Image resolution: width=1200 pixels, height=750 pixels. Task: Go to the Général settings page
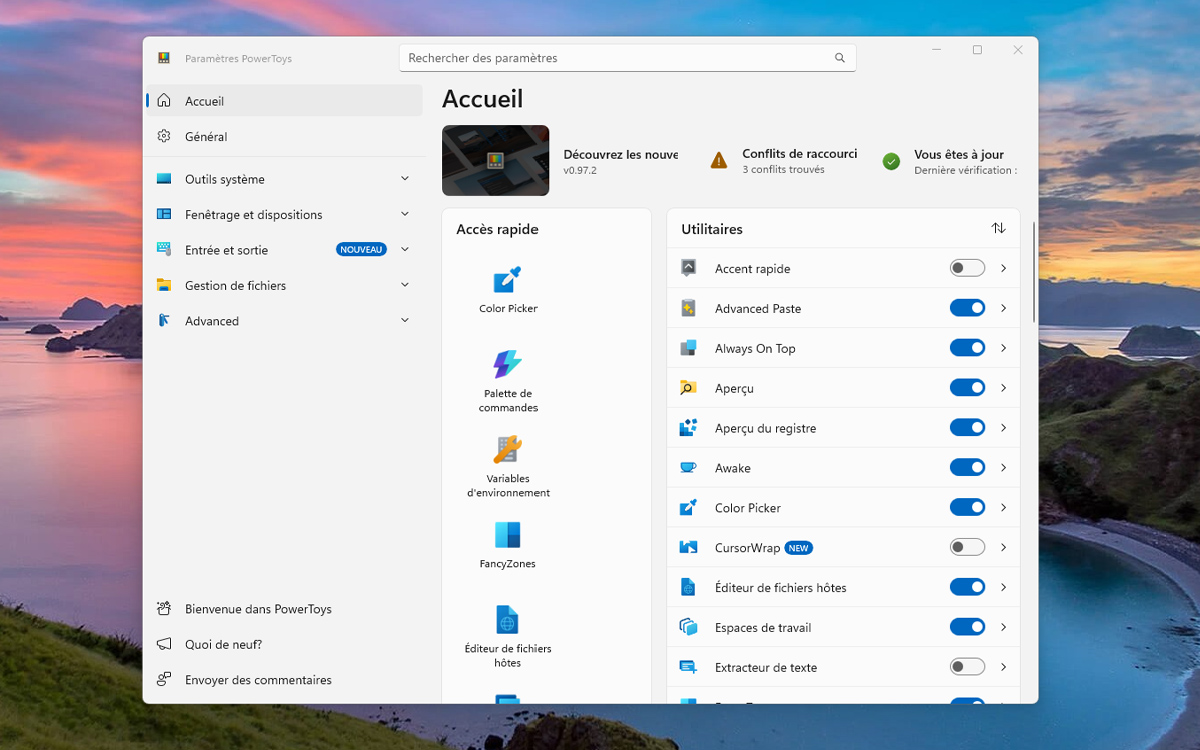pyautogui.click(x=206, y=137)
